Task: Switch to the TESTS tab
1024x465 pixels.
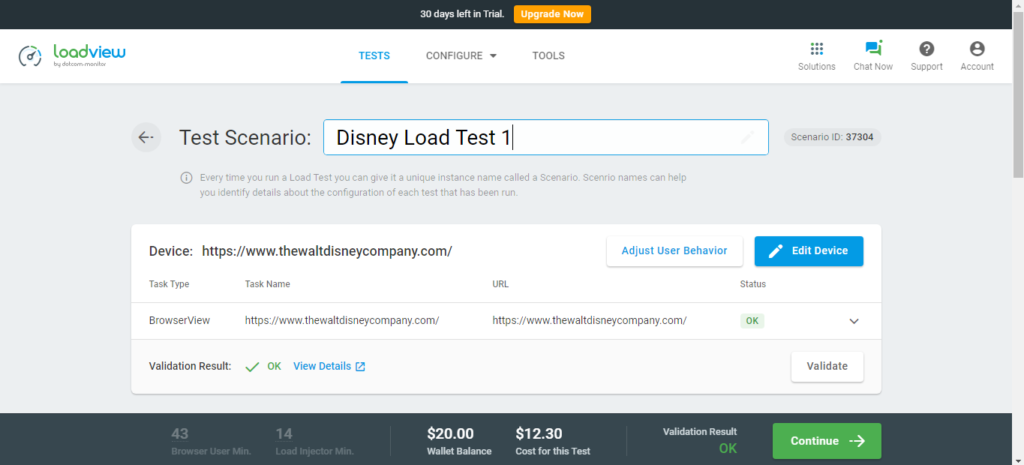Action: coord(374,56)
